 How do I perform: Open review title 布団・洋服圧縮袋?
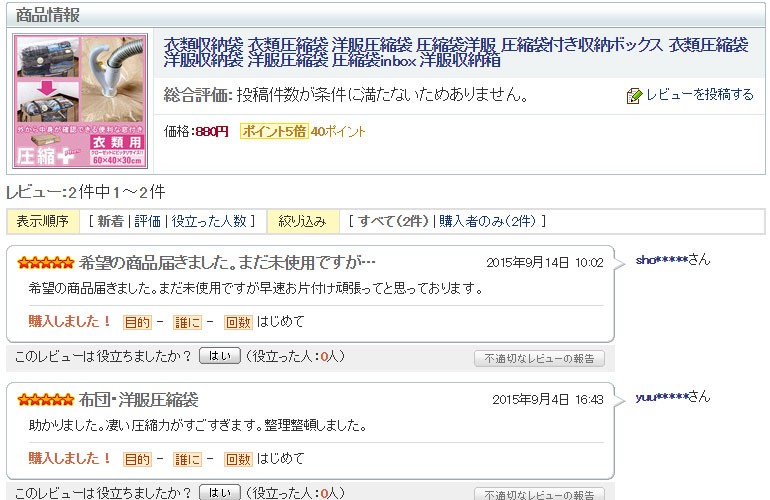click(x=138, y=400)
